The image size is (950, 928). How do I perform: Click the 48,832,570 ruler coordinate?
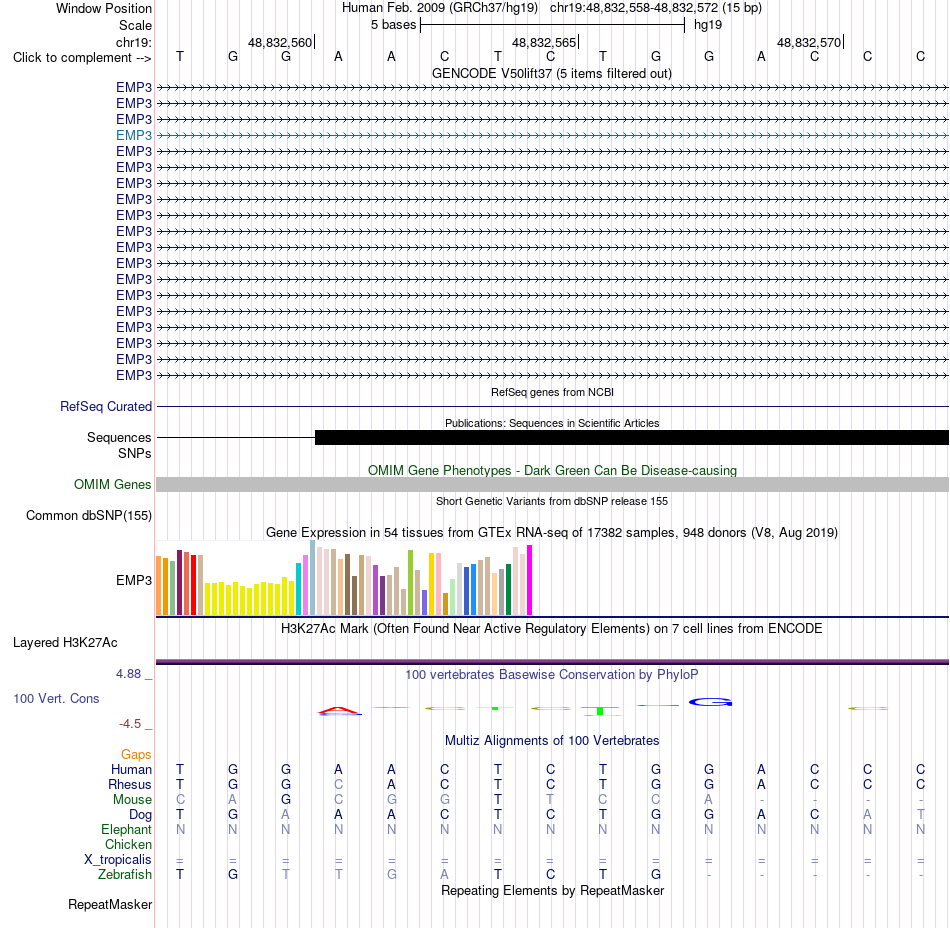point(809,42)
